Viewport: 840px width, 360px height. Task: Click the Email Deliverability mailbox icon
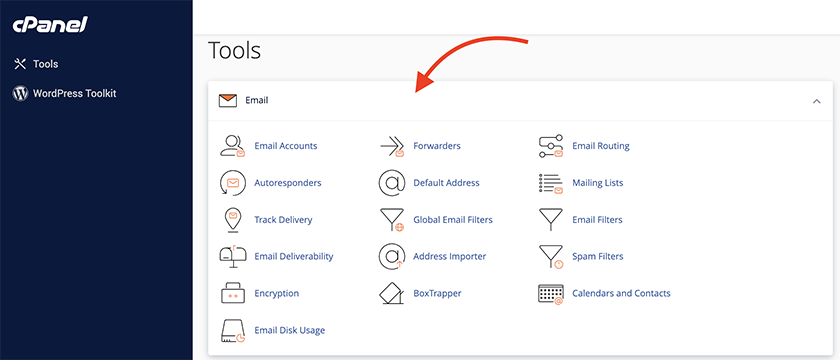(x=232, y=257)
